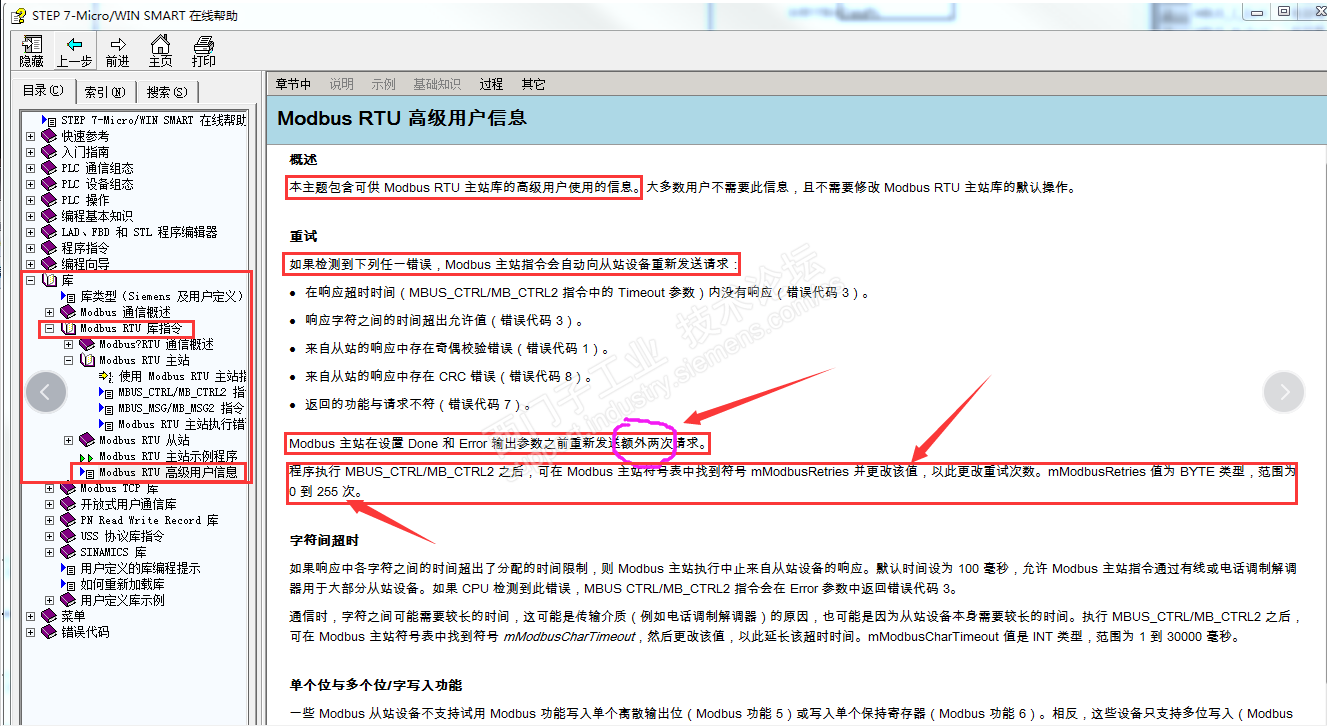Expand the 程序指令 tree node
Image resolution: width=1327 pixels, height=726 pixels.
[31, 248]
